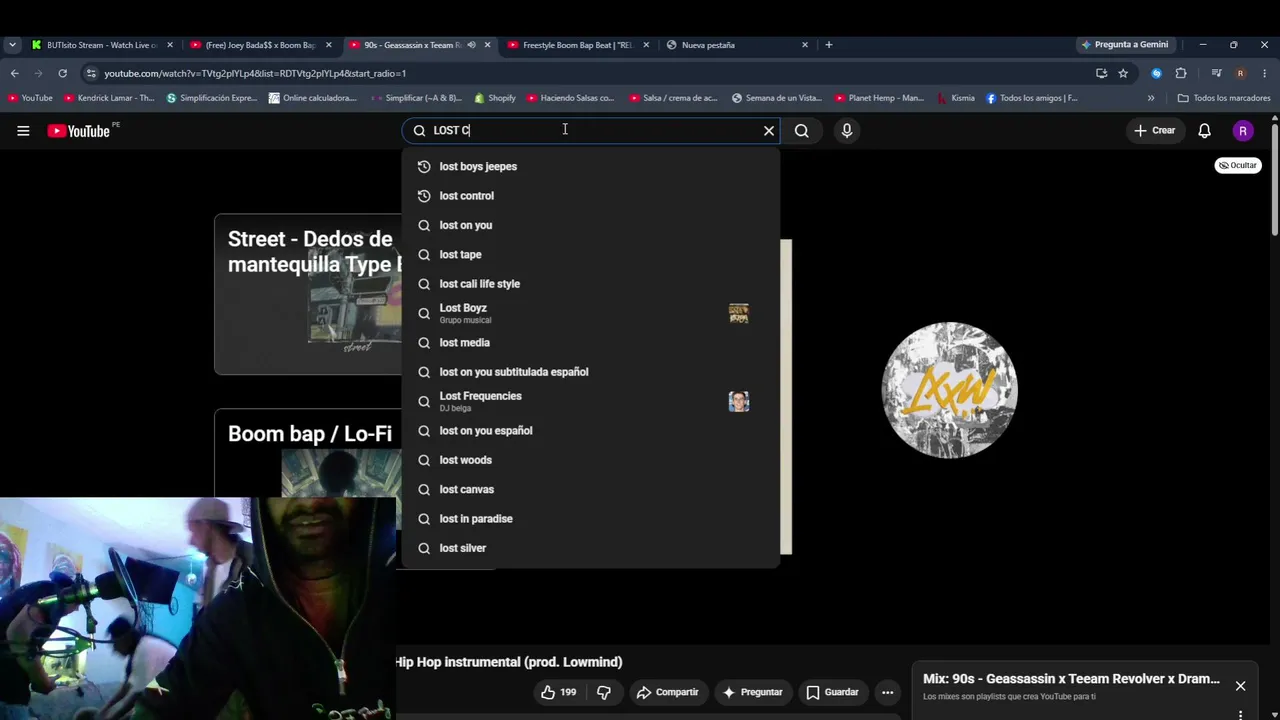Select 'lost in paradise' suggestion

[x=590, y=519]
